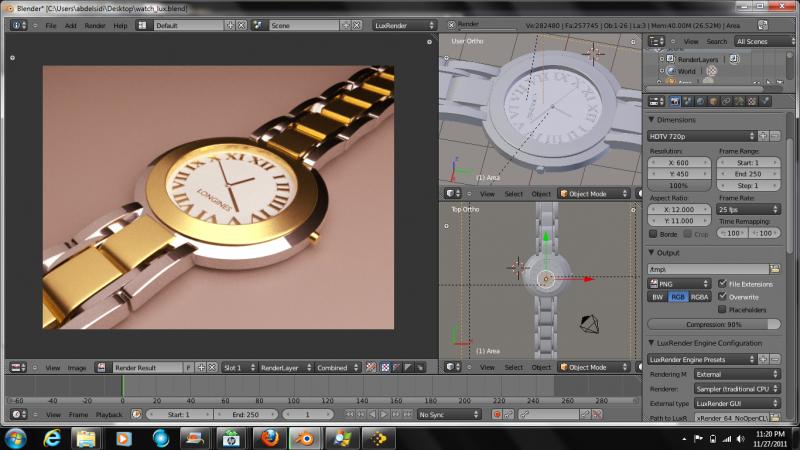The image size is (800, 450).
Task: Open the External type LuxRender GUI dropdown
Action: 737,404
